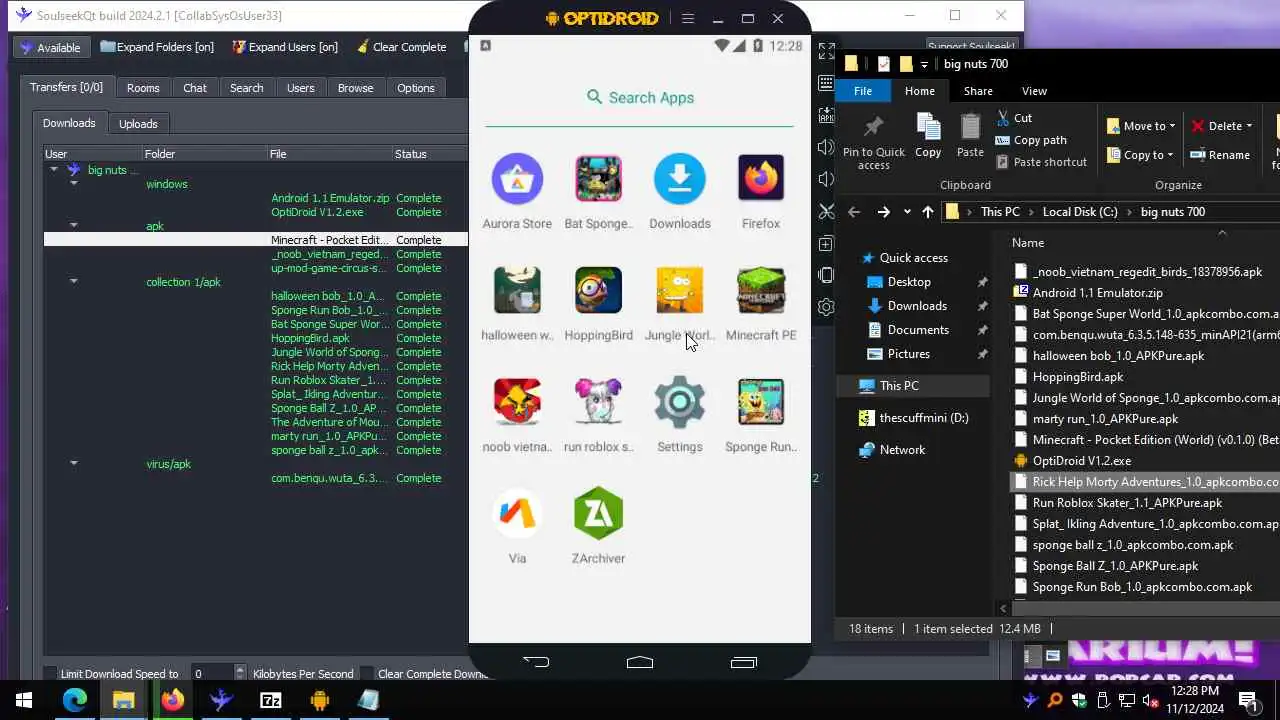Click the OptiDroid keyboard sidebar icon
The height and width of the screenshot is (720, 1280).
[x=826, y=83]
